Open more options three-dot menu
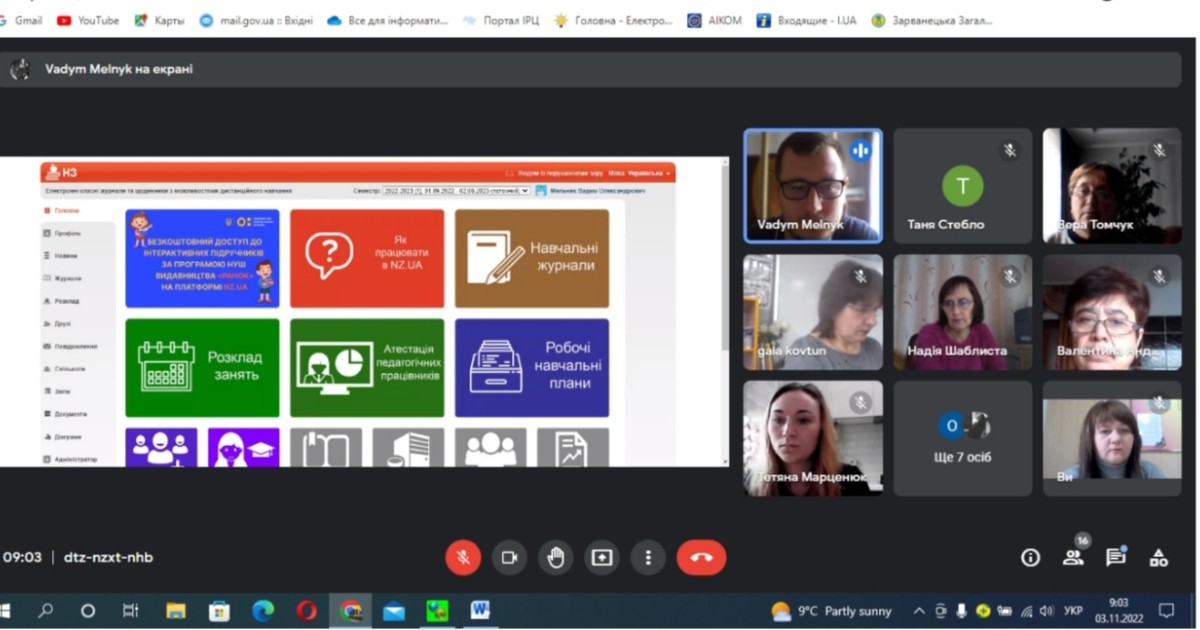1200x630 pixels. click(x=648, y=558)
